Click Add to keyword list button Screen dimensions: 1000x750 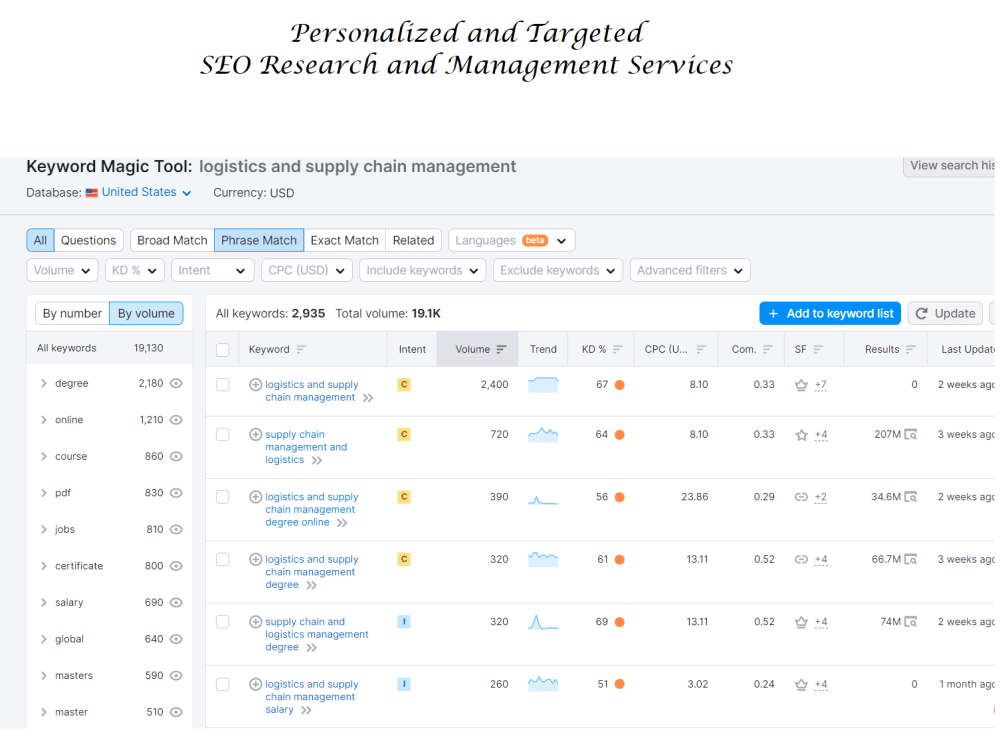click(830, 313)
